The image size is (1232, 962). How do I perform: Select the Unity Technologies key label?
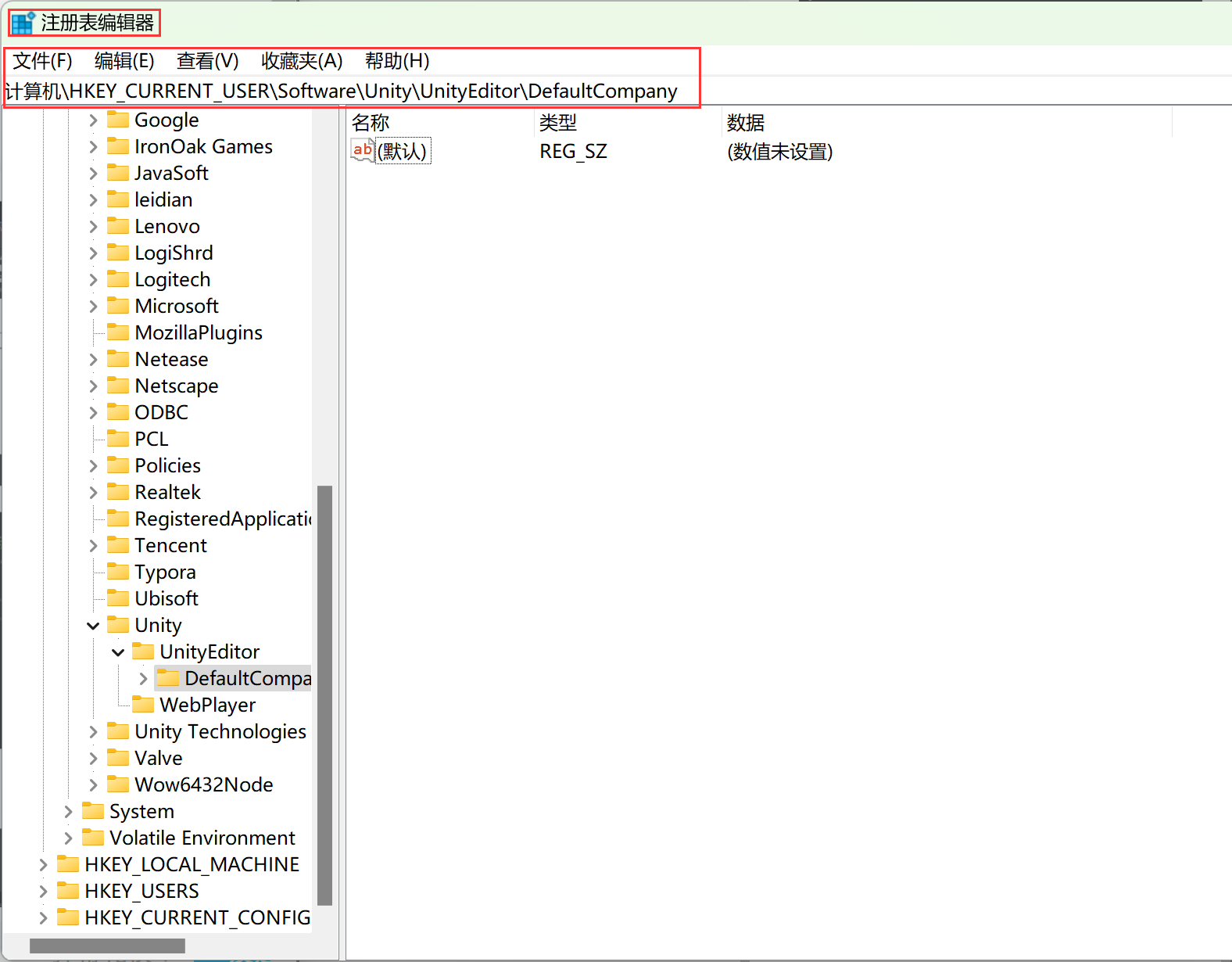point(220,731)
